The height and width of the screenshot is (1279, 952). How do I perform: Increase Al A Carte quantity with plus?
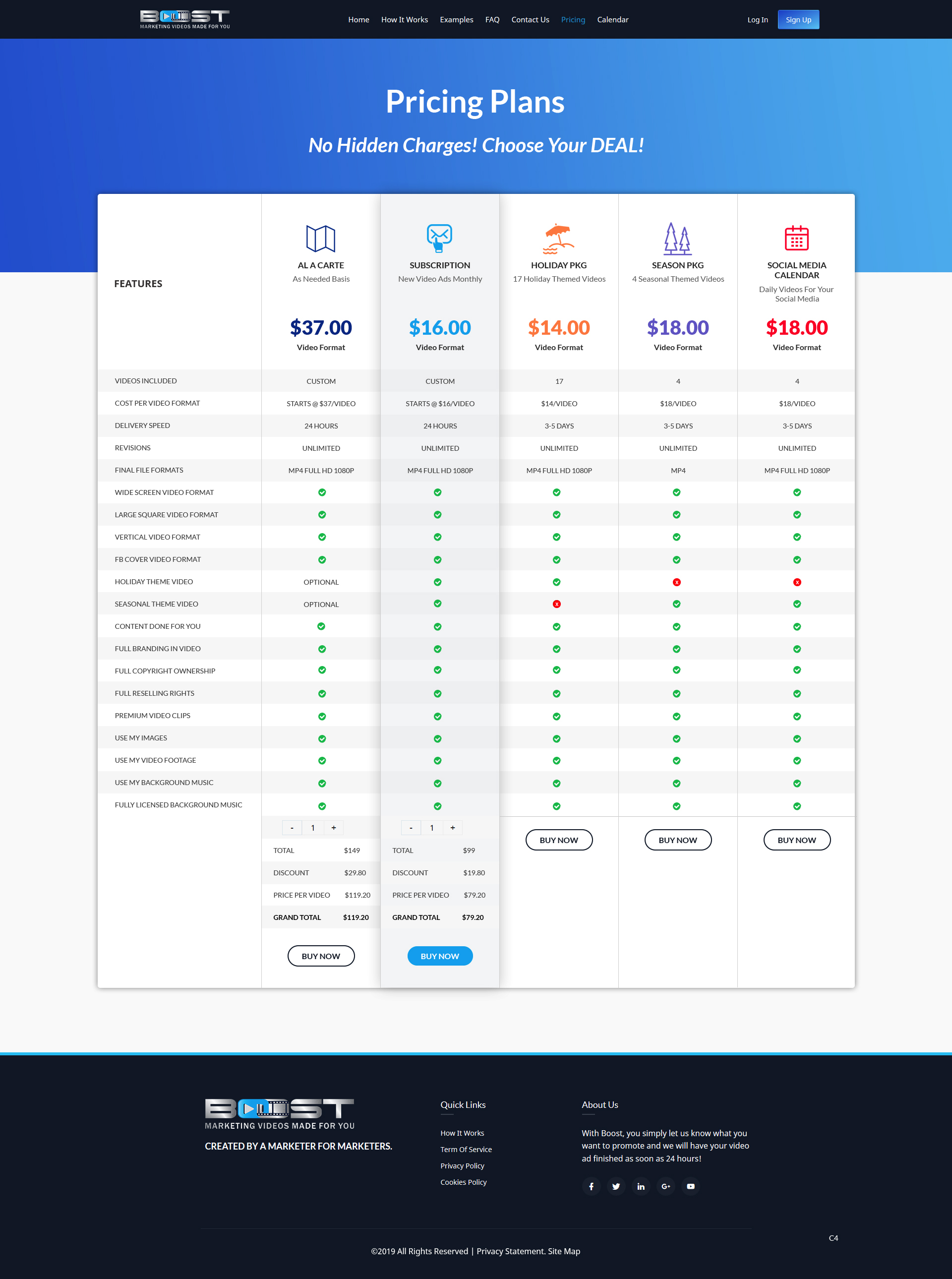point(334,828)
